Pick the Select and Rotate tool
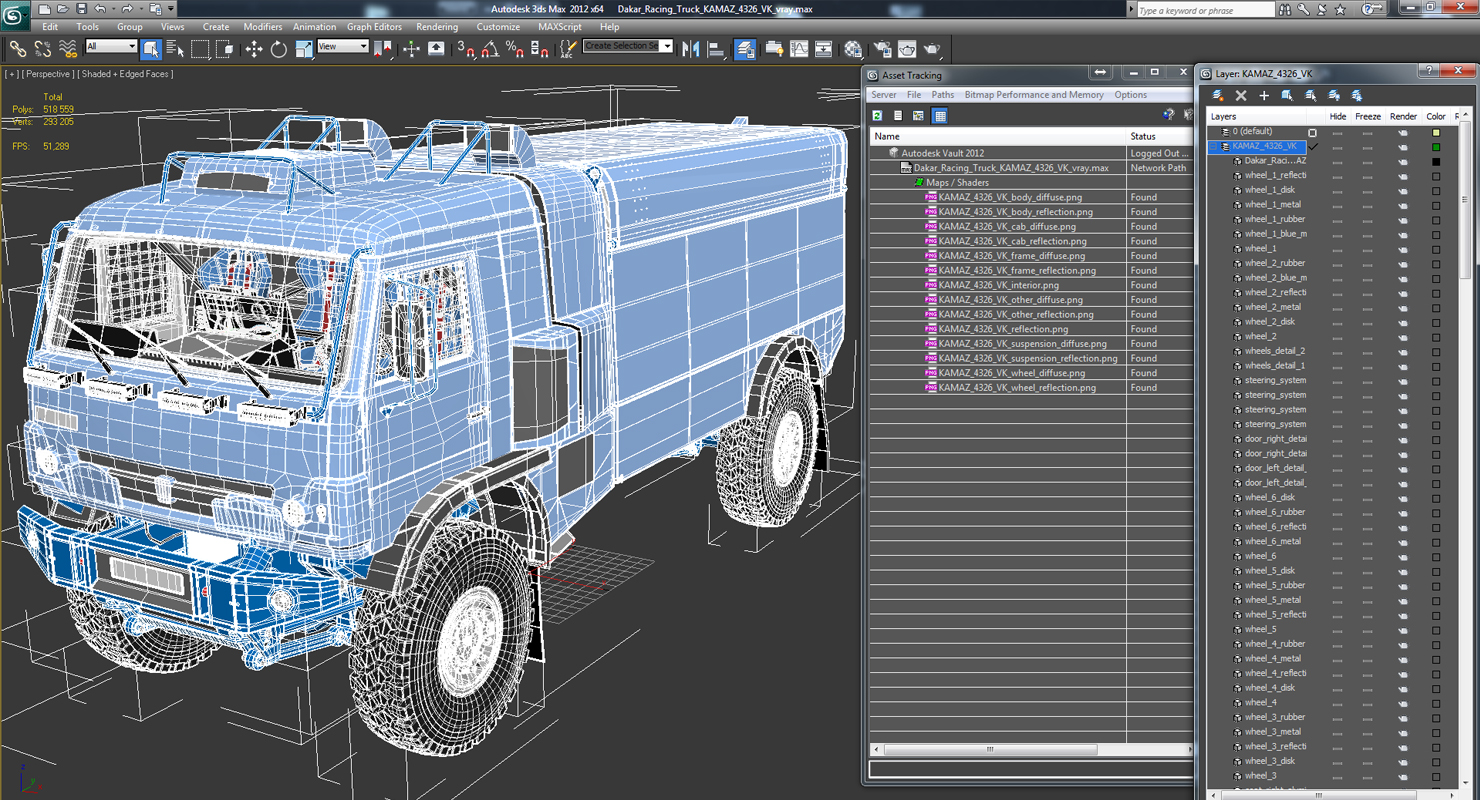The width and height of the screenshot is (1480, 800). click(x=278, y=48)
